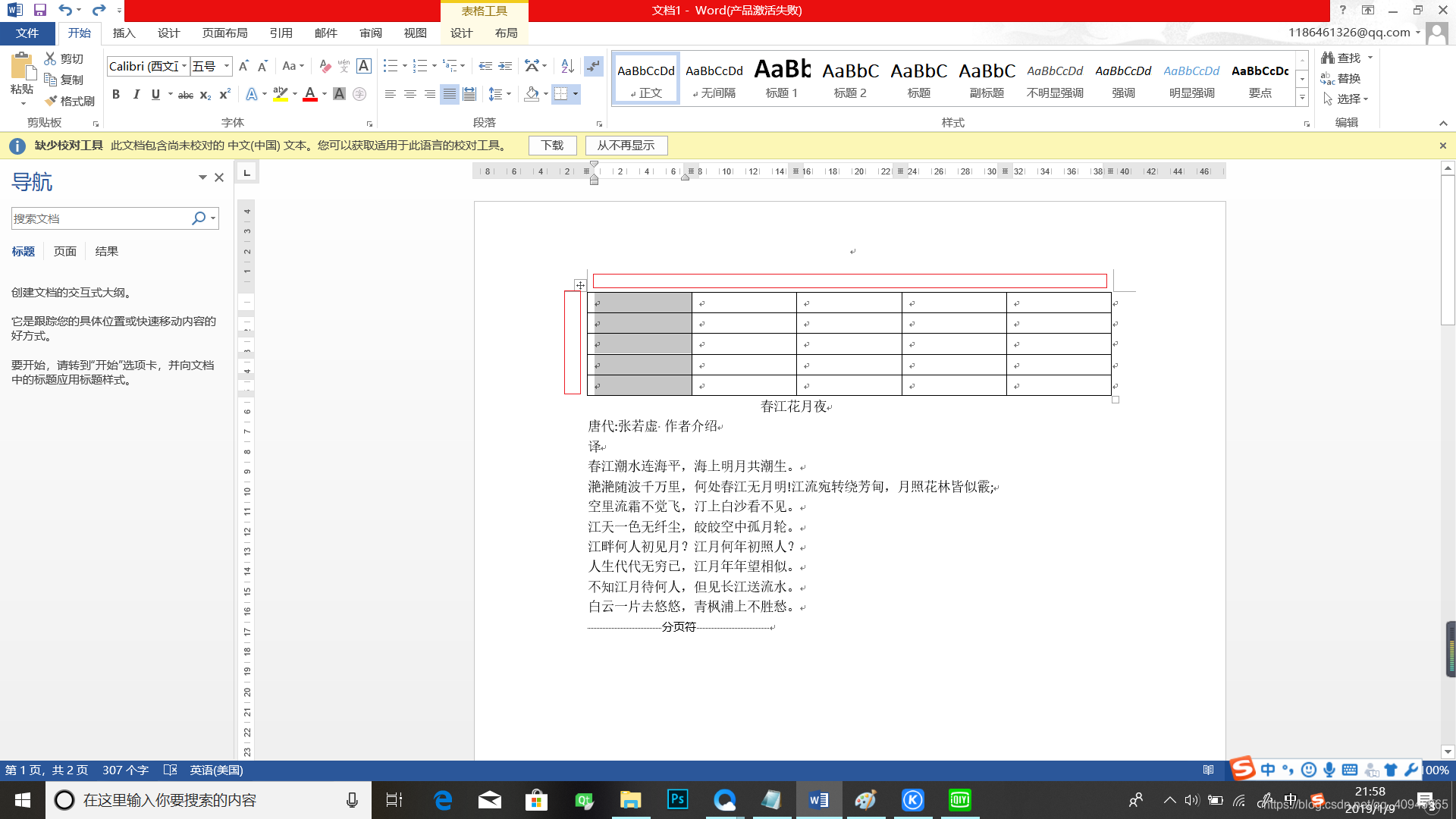Open navigation pane options arrow
This screenshot has height=819, width=1456.
click(x=202, y=177)
